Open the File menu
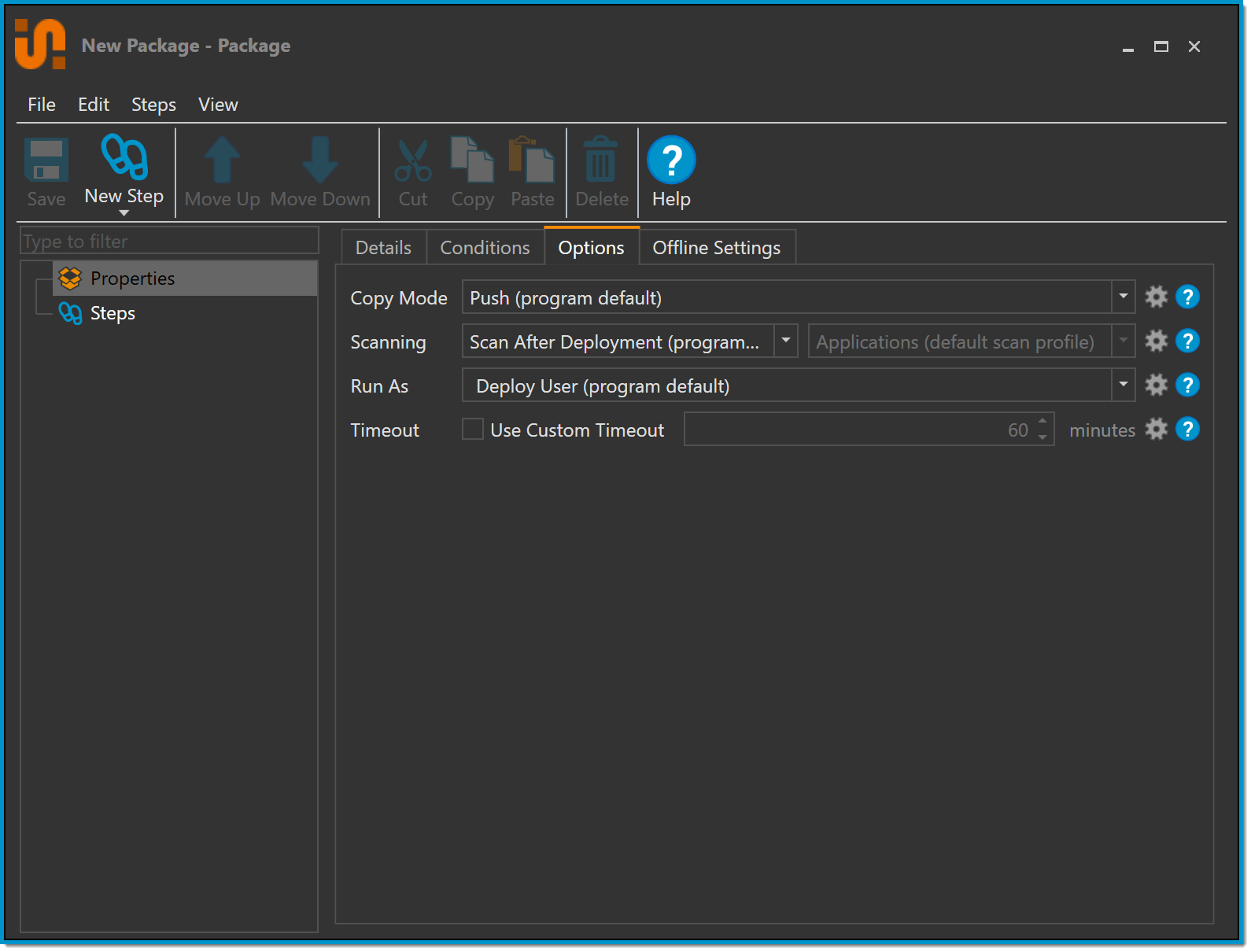 point(42,105)
